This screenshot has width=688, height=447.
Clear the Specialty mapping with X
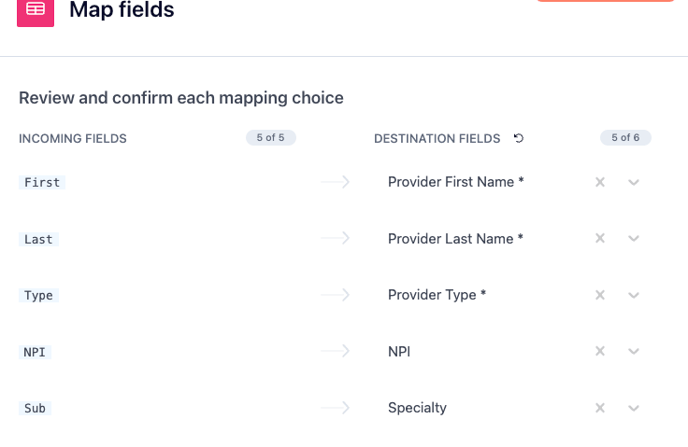600,408
